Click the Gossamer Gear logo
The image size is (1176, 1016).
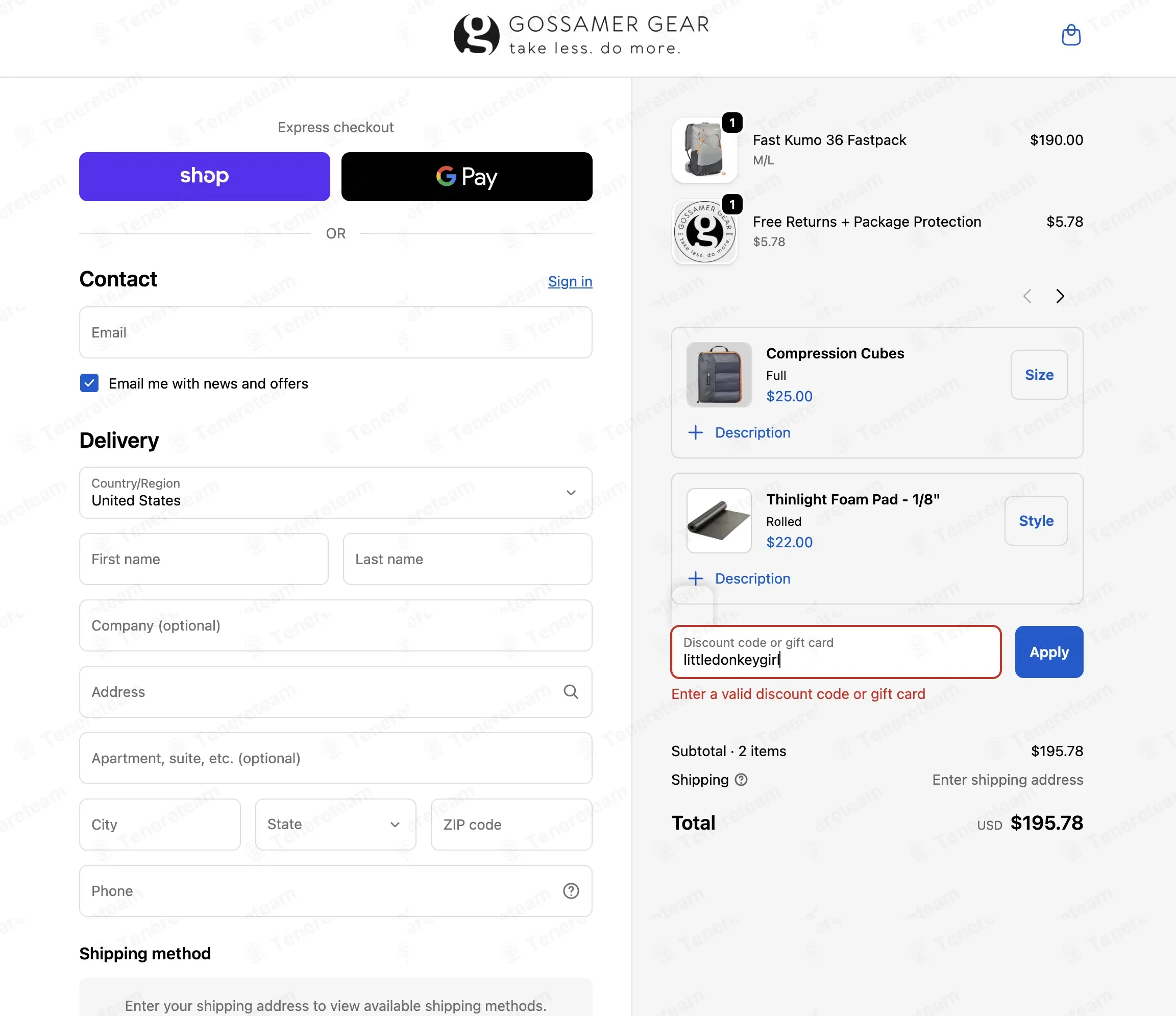(x=581, y=34)
